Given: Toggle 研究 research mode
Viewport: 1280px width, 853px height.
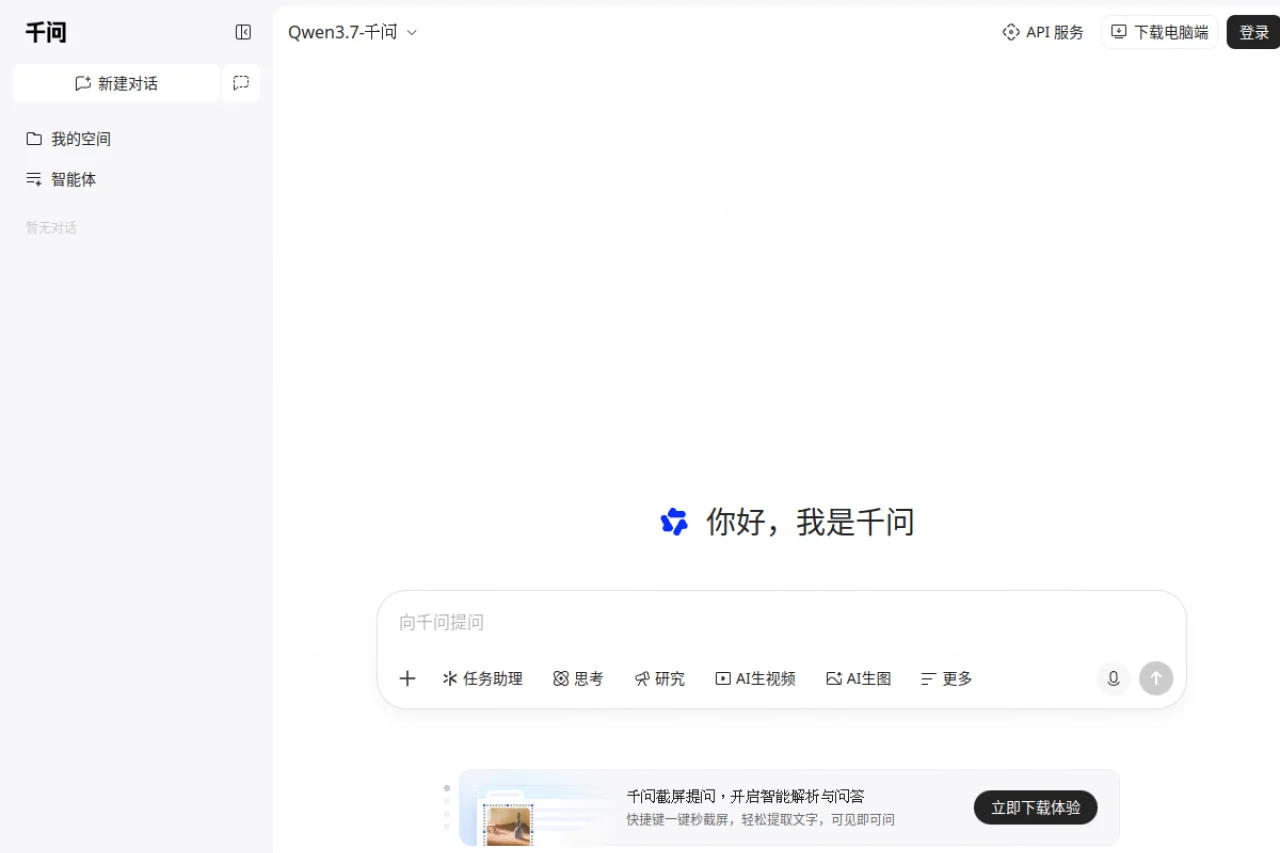Looking at the screenshot, I should (x=659, y=679).
